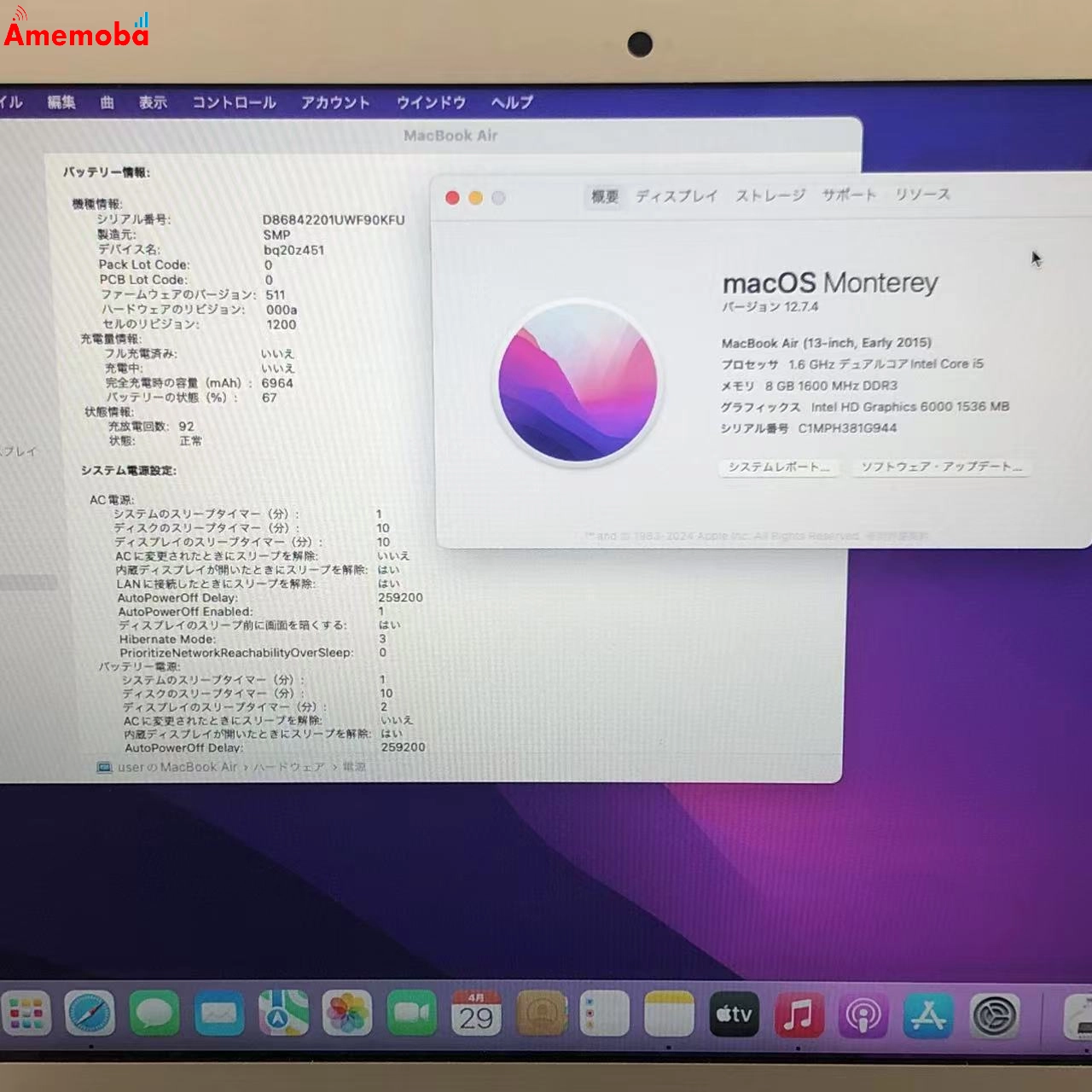1092x1092 pixels.
Task: Open the App Store icon
Action: tap(927, 1016)
